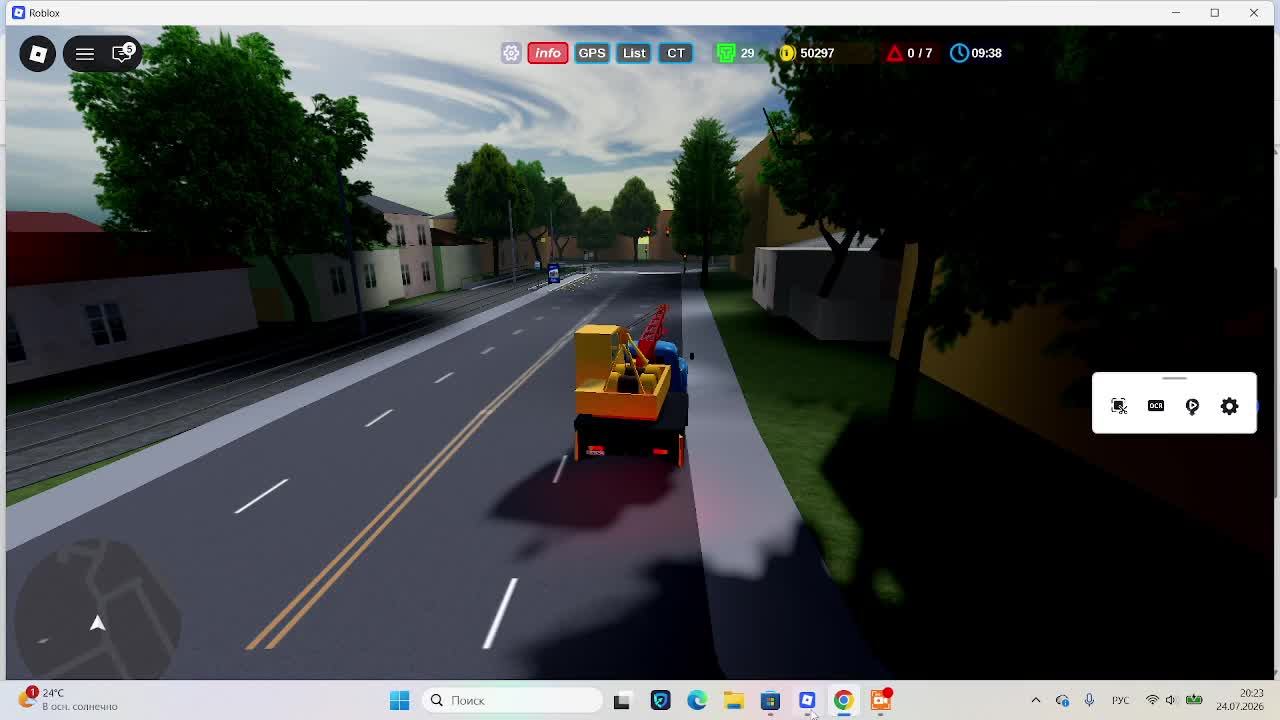Viewport: 1280px width, 720px height.
Task: Open the screen recorder app on taskbar
Action: click(x=881, y=700)
